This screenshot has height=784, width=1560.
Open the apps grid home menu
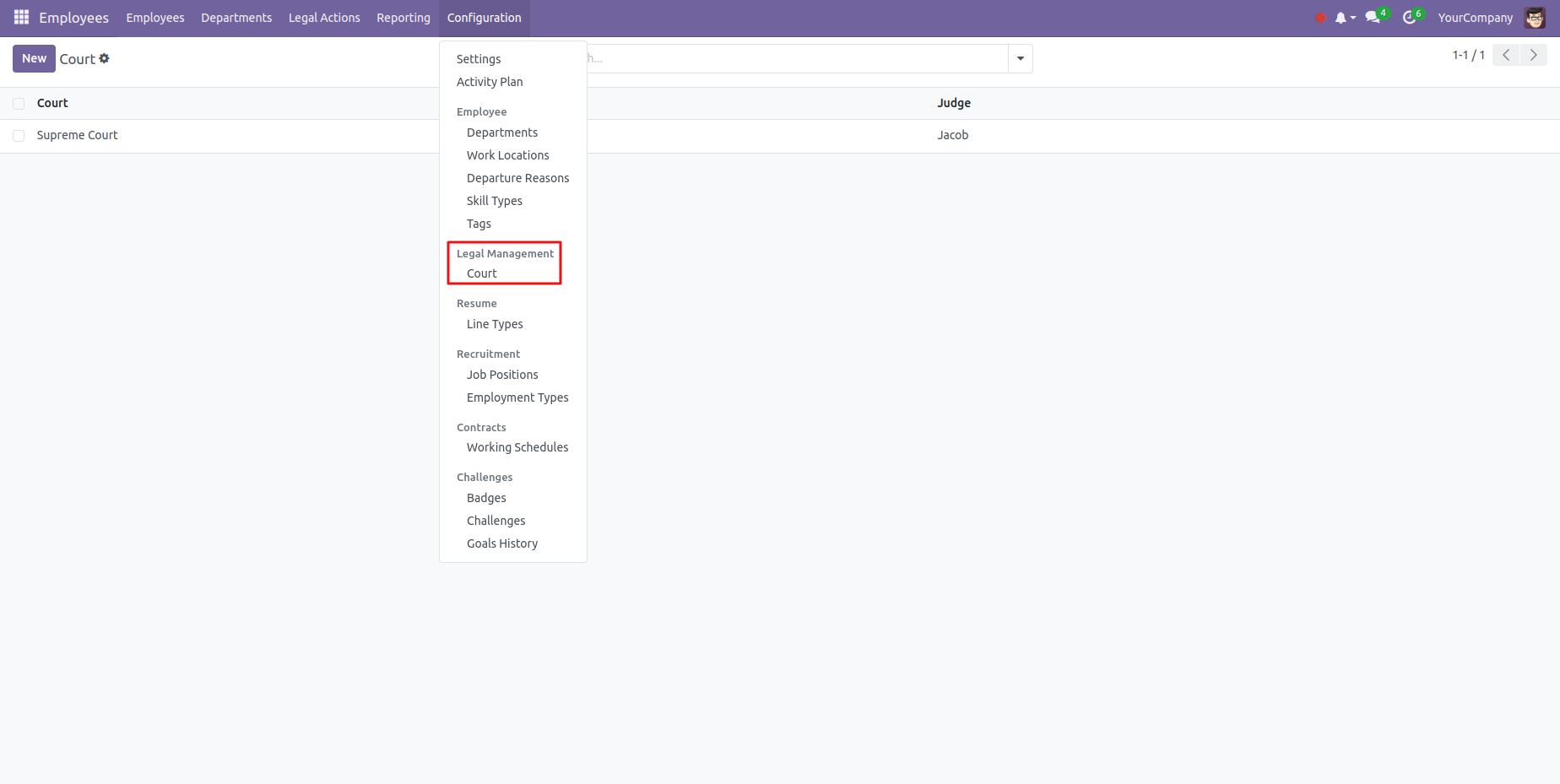(x=21, y=18)
